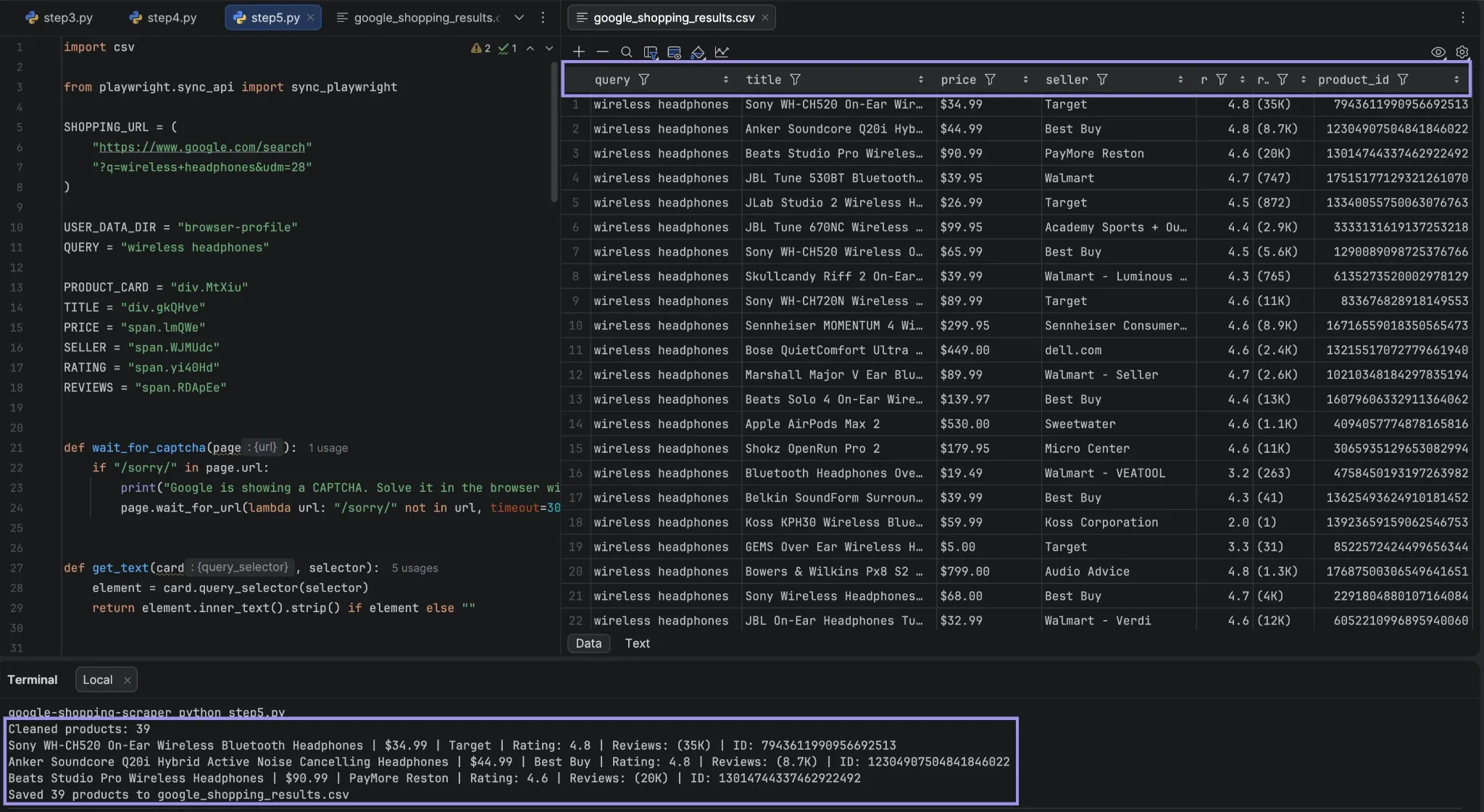Filter the product_id column via funnel icon
This screenshot has height=812, width=1484.
pos(1403,80)
